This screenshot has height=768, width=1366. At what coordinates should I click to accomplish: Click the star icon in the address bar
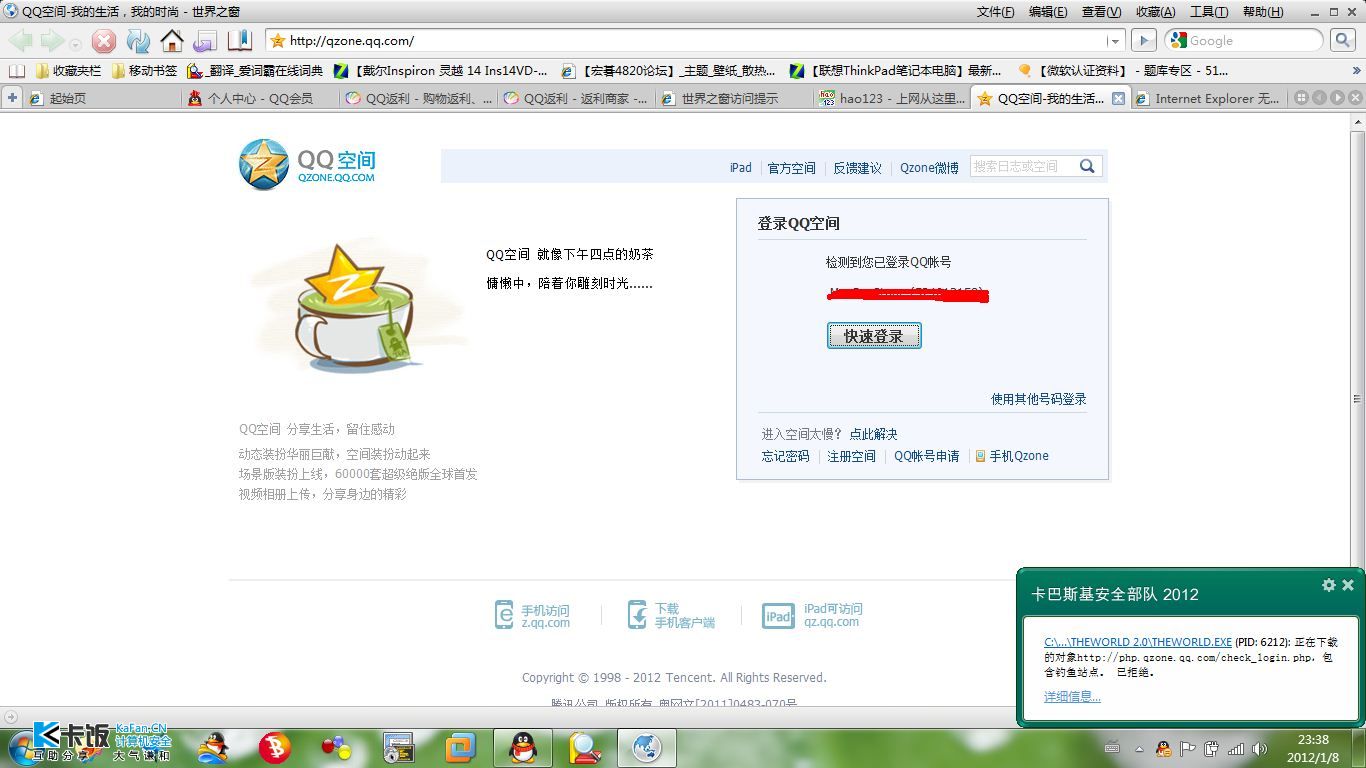click(x=278, y=41)
